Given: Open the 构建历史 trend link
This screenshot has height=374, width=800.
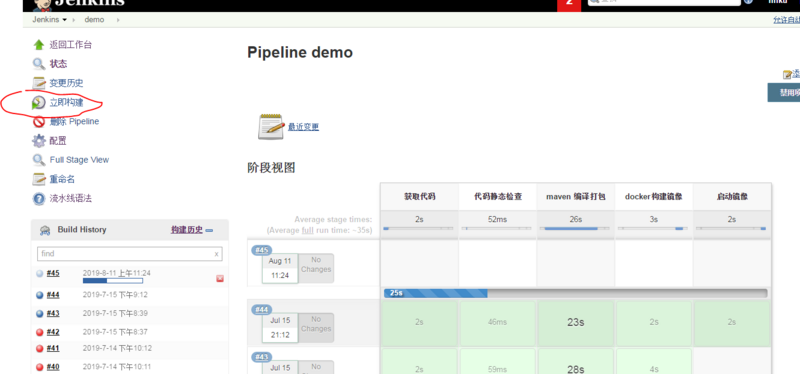Looking at the screenshot, I should click(187, 230).
